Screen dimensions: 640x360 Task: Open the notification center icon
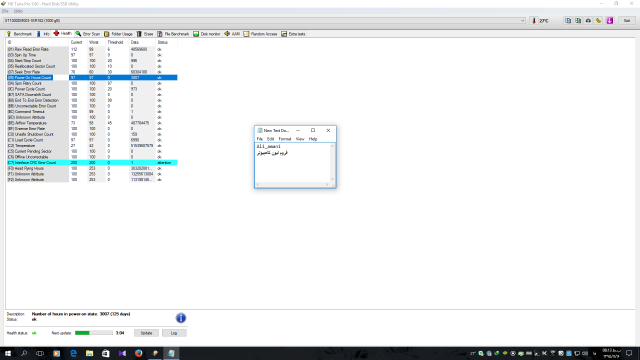629,353
